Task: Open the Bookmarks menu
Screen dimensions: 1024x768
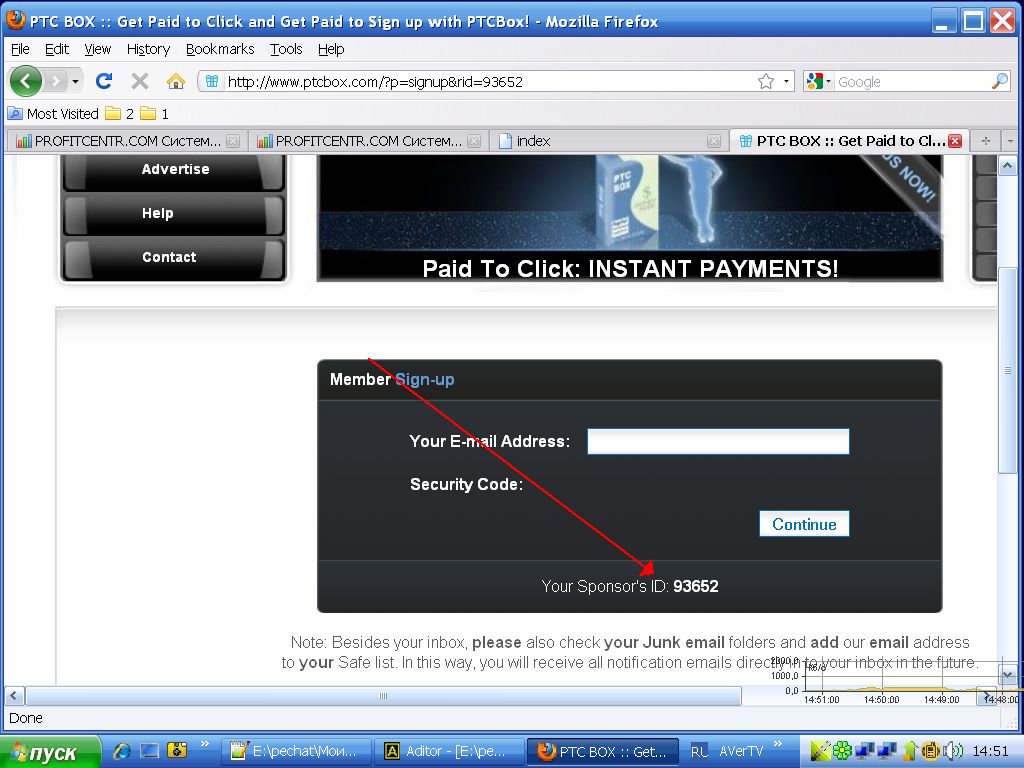Action: [220, 49]
